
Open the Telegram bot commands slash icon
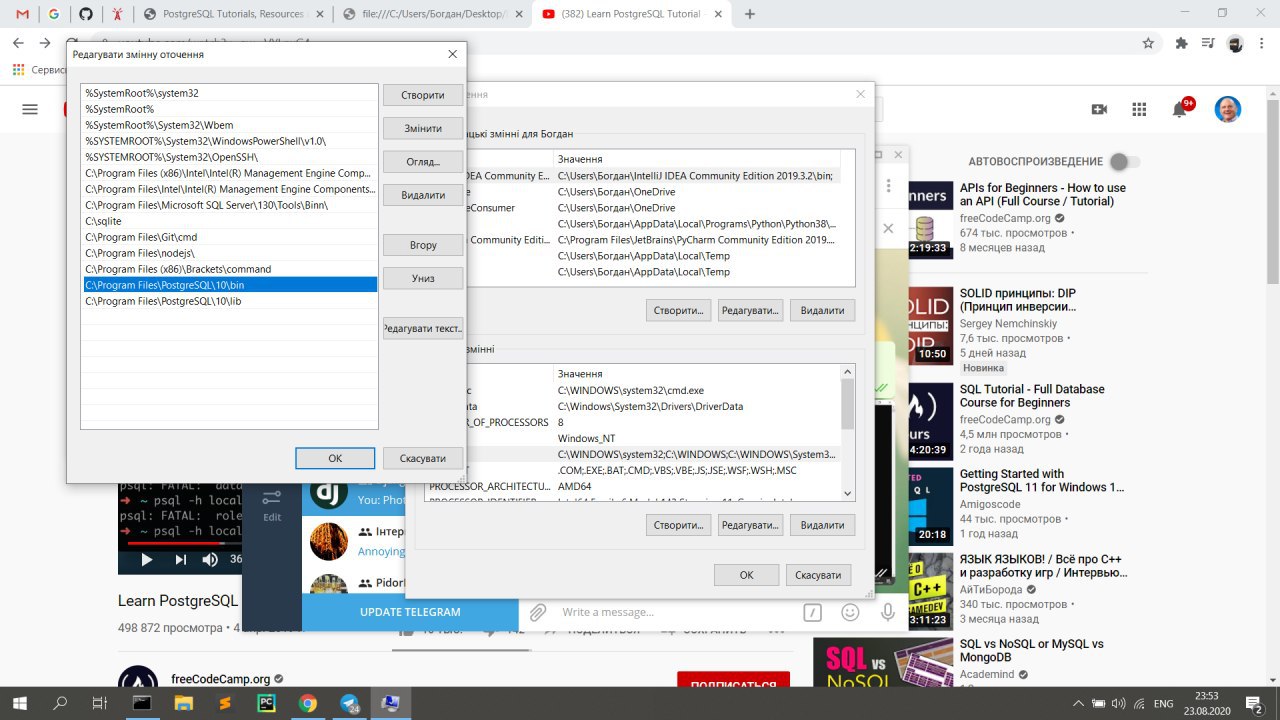point(814,612)
